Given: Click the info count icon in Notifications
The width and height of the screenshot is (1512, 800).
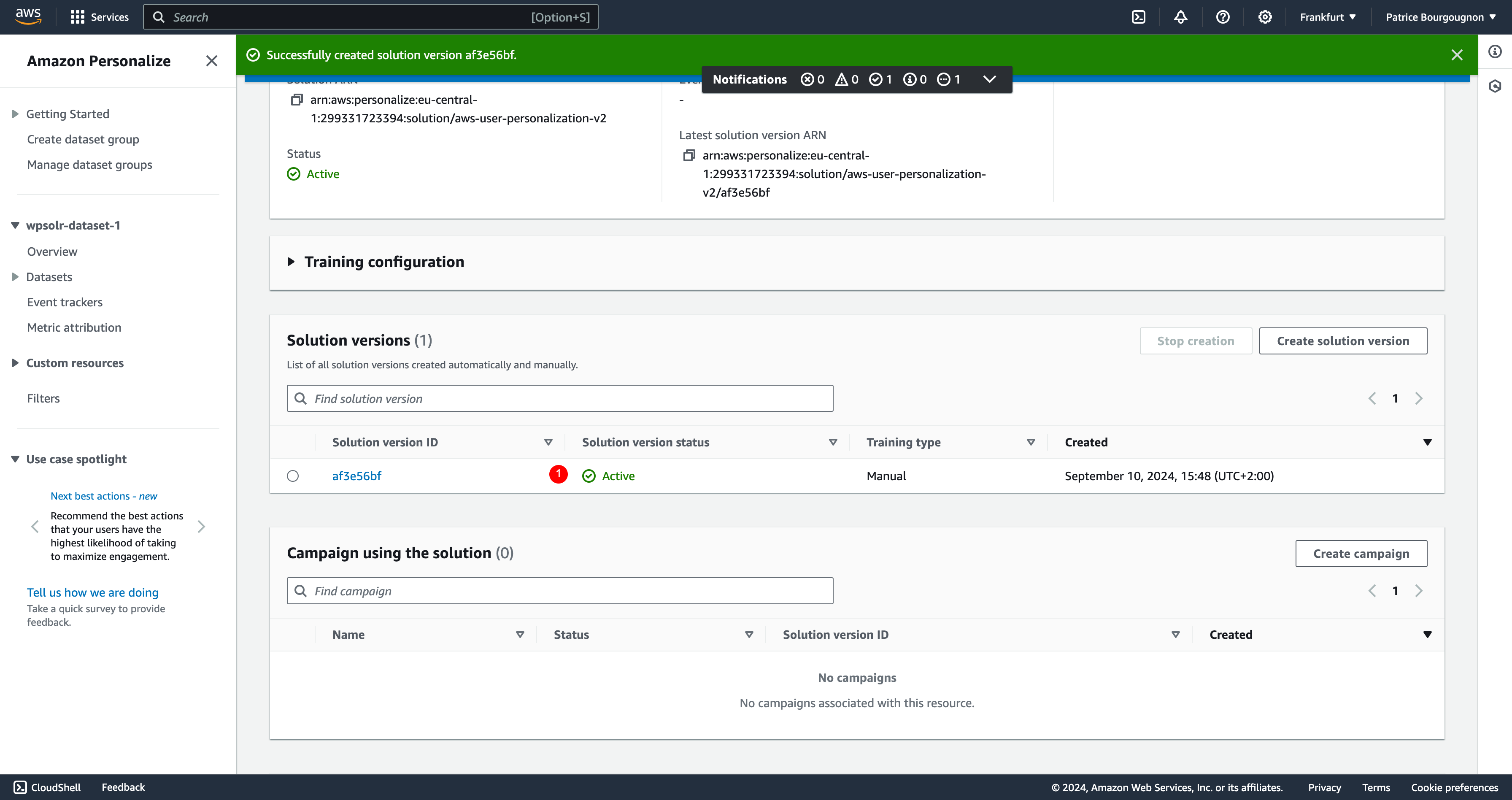Looking at the screenshot, I should 909,79.
